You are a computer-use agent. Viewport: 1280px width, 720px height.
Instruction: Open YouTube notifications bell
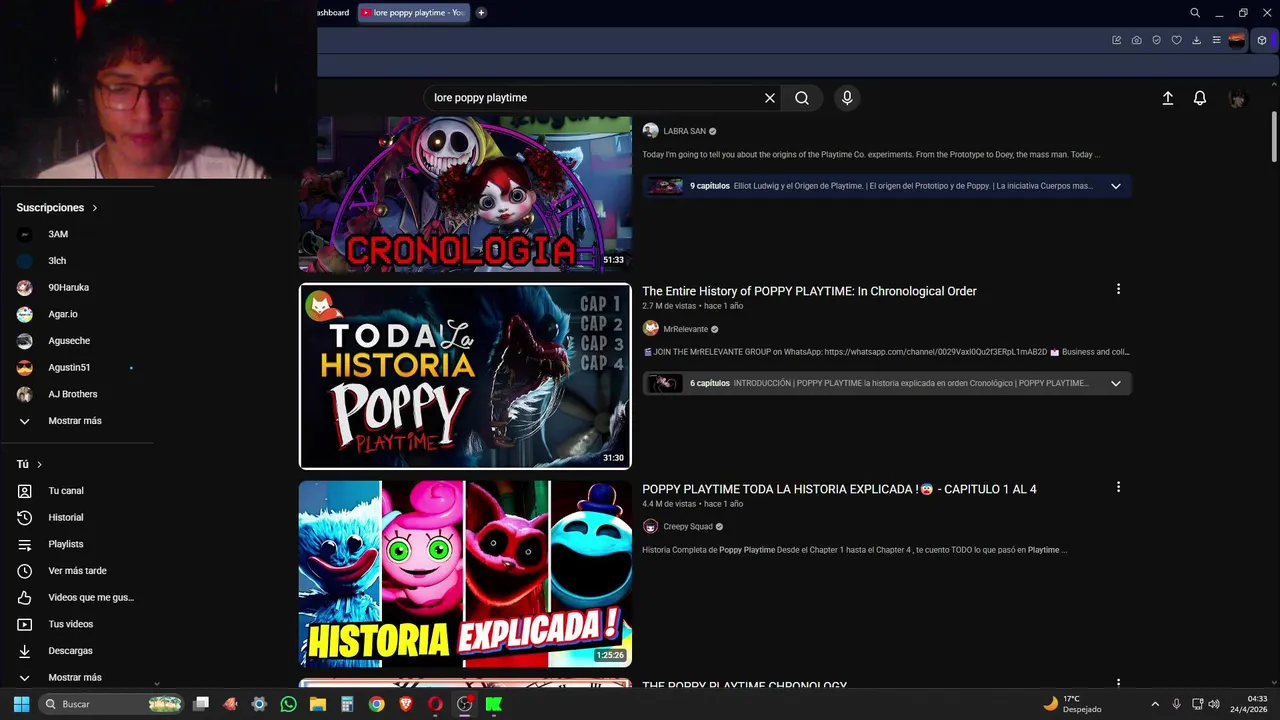[1200, 98]
